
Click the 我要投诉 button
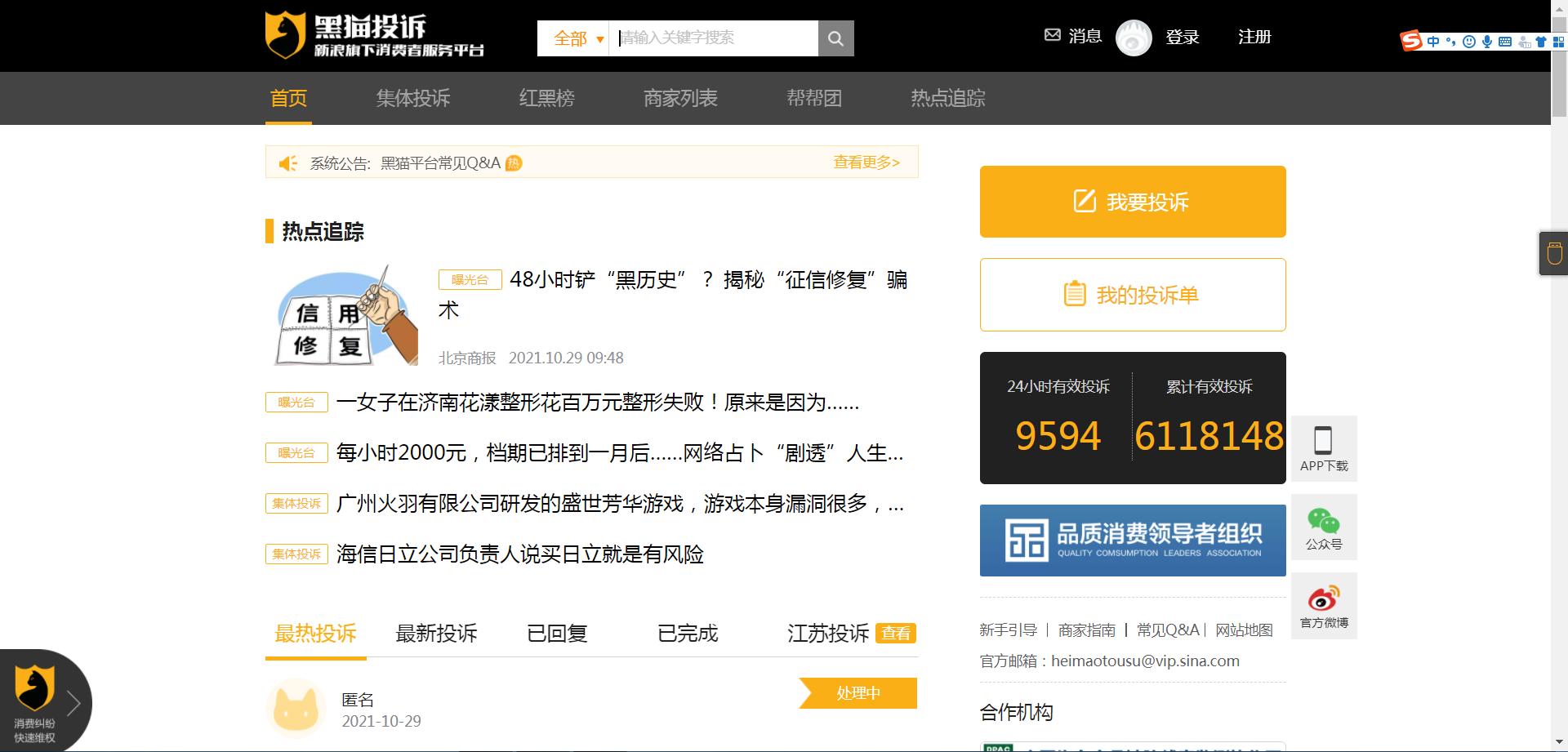[1132, 201]
